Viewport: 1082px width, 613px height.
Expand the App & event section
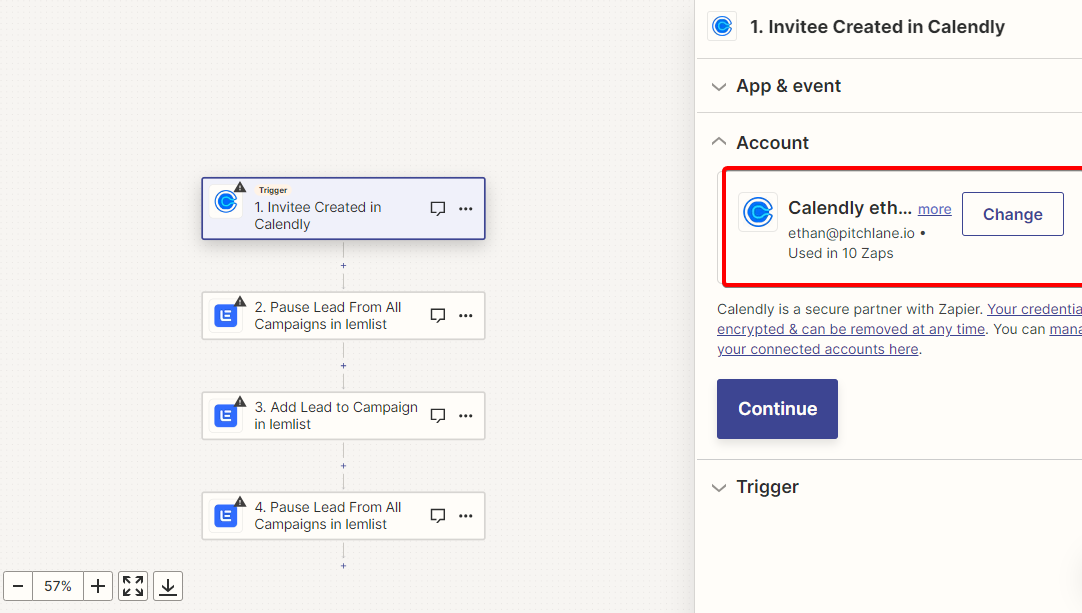(788, 86)
